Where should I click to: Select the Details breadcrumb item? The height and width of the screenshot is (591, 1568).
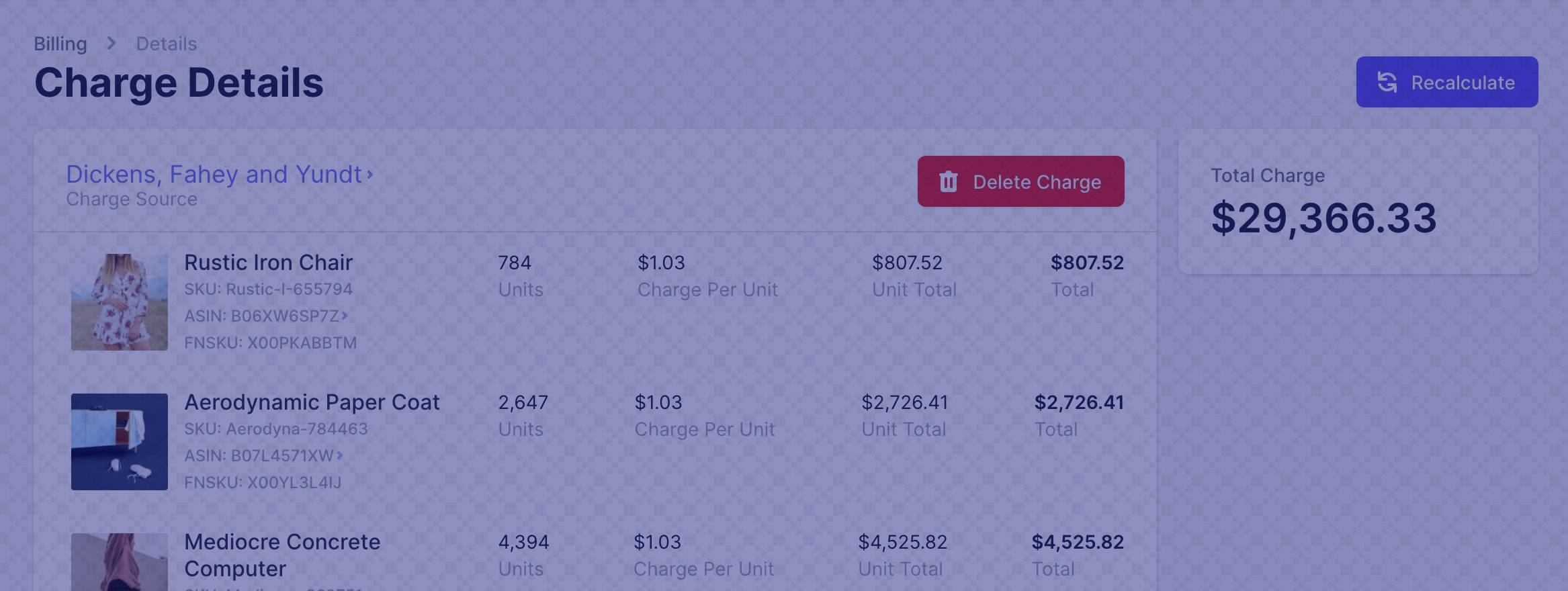tap(166, 43)
